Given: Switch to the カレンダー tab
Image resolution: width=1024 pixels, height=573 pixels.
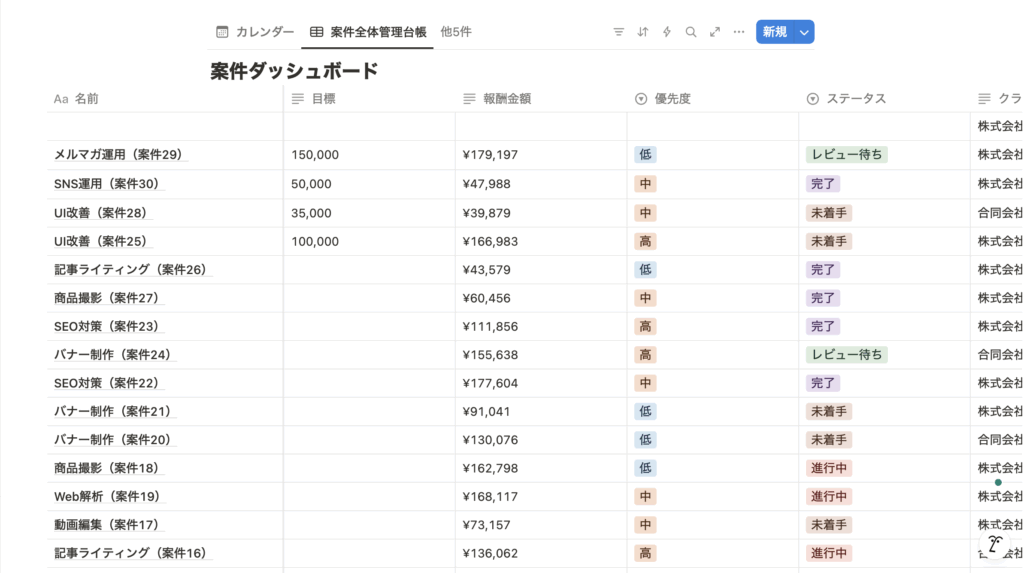Looking at the screenshot, I should click(x=264, y=32).
